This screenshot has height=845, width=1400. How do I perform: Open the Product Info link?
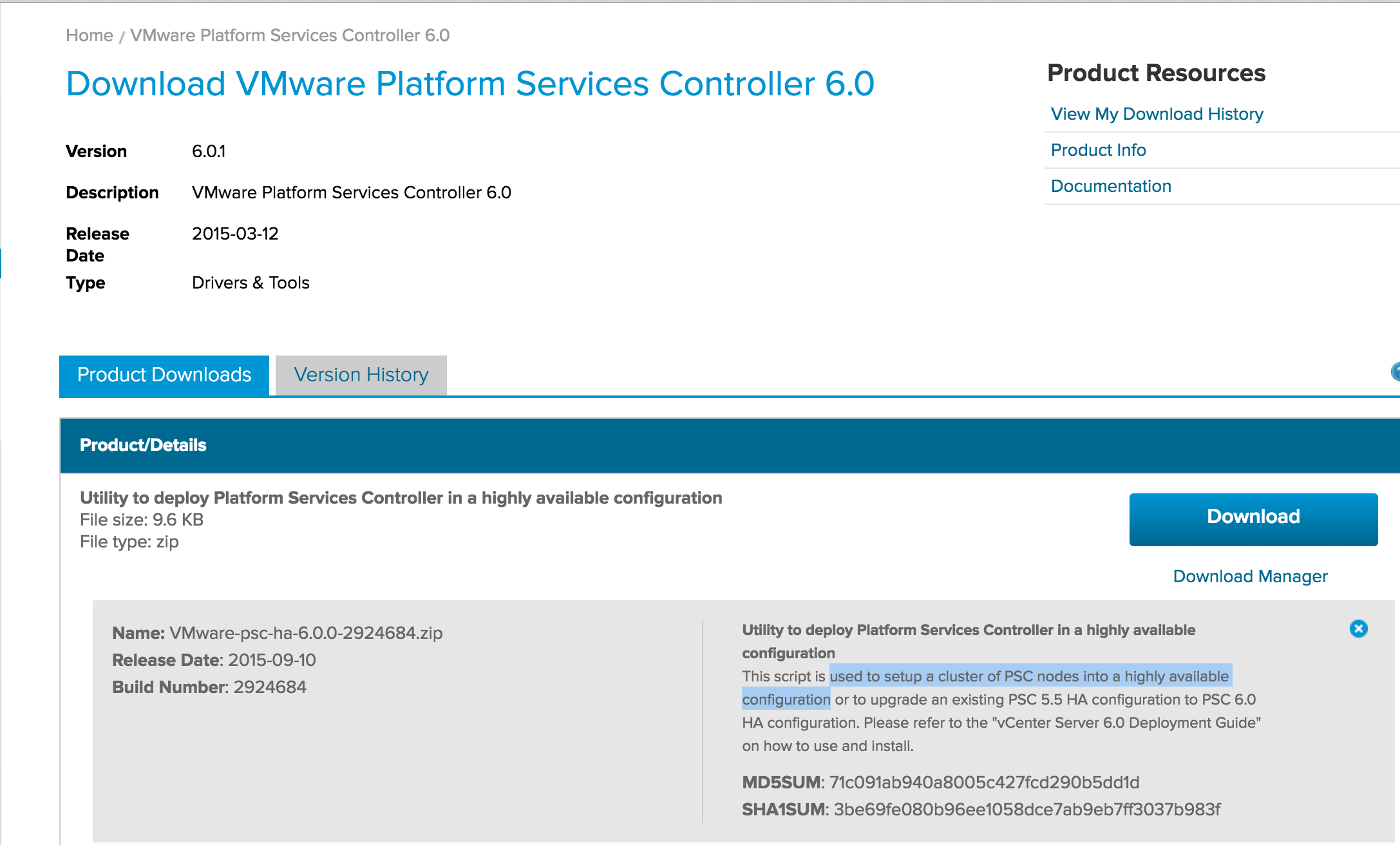point(1098,150)
